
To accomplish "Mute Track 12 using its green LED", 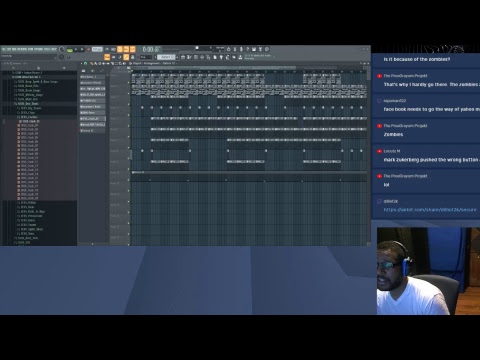I will click(x=129, y=201).
